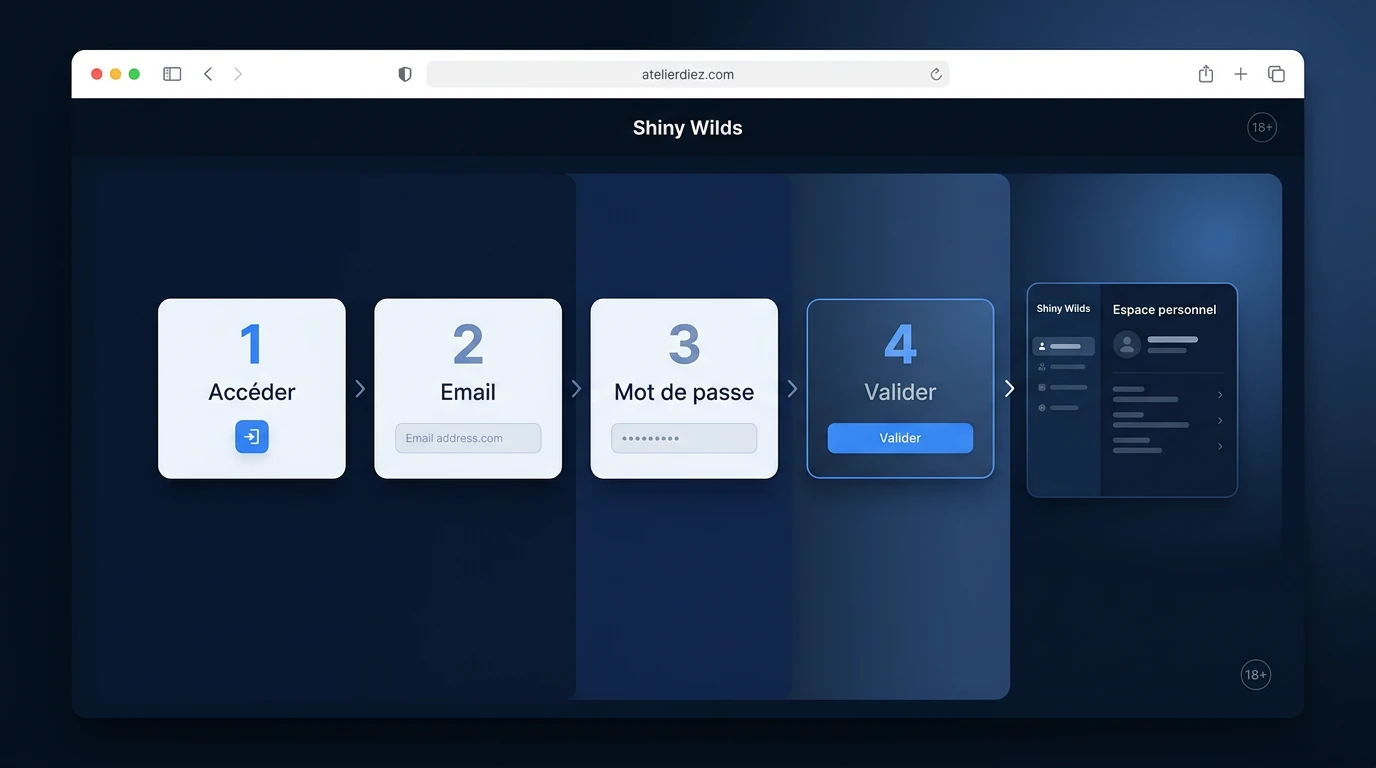This screenshot has width=1376, height=768.
Task: Reload the page with the refresh icon
Action: click(x=936, y=74)
